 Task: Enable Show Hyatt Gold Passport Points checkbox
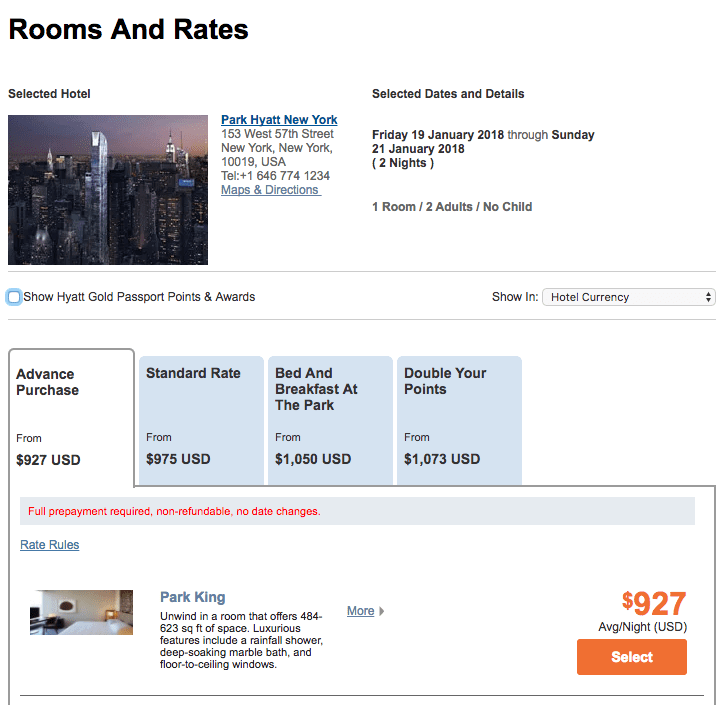[x=14, y=297]
